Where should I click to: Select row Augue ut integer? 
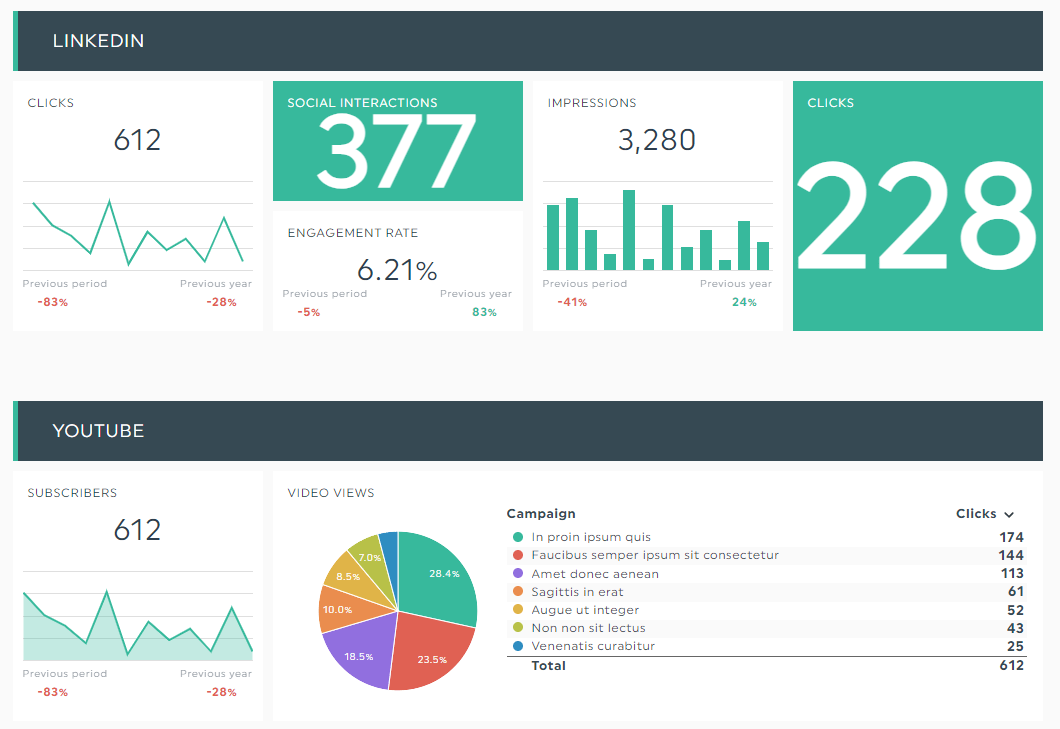pyautogui.click(x=767, y=610)
